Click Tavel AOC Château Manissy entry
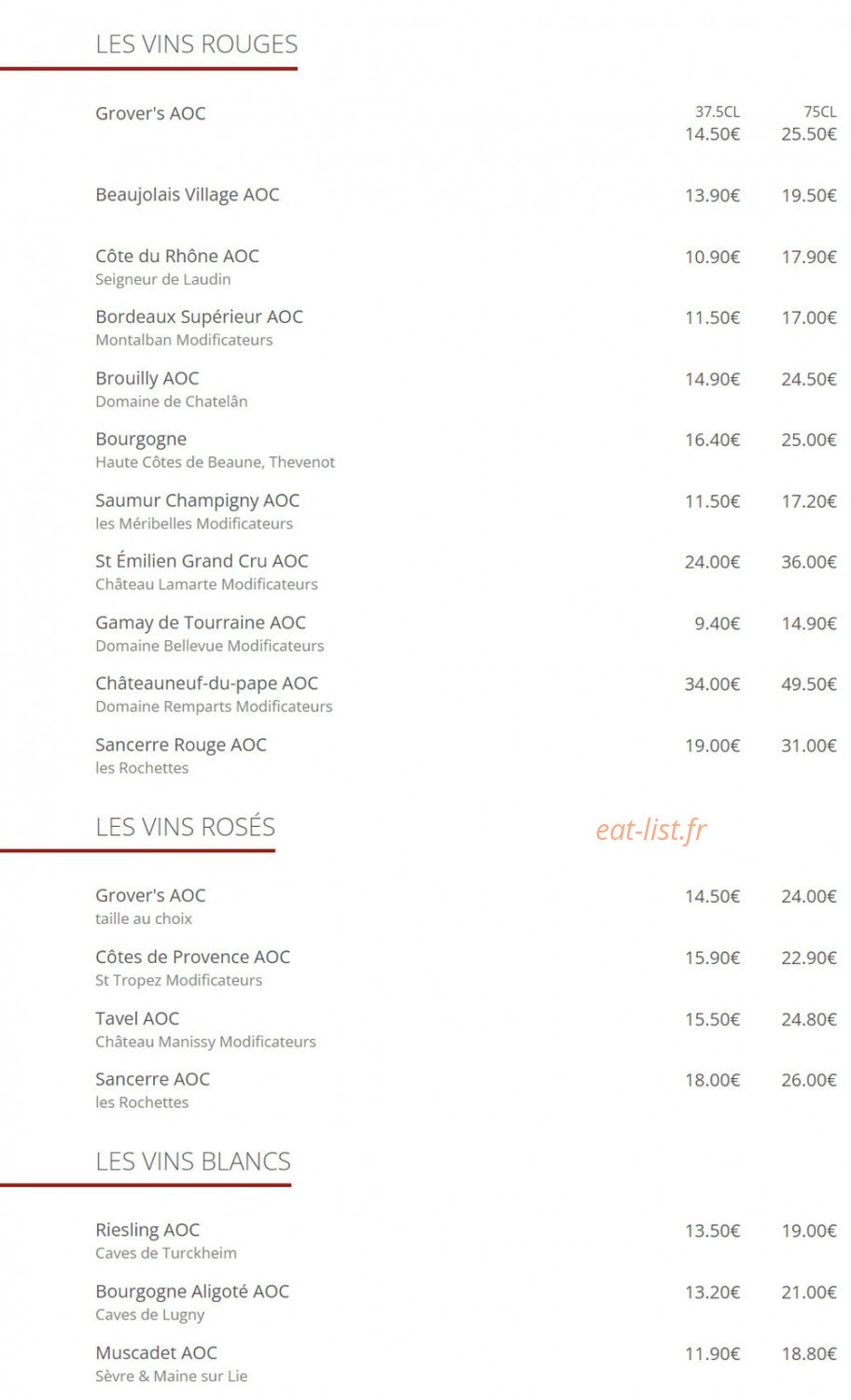 tap(205, 1029)
